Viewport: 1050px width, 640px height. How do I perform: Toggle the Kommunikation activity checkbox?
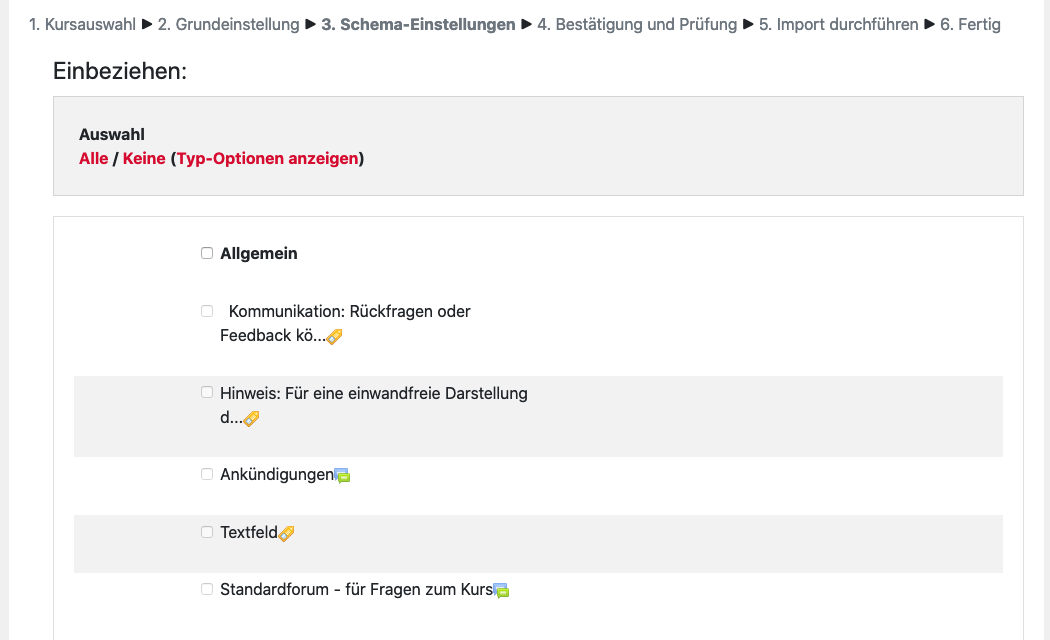point(207,311)
